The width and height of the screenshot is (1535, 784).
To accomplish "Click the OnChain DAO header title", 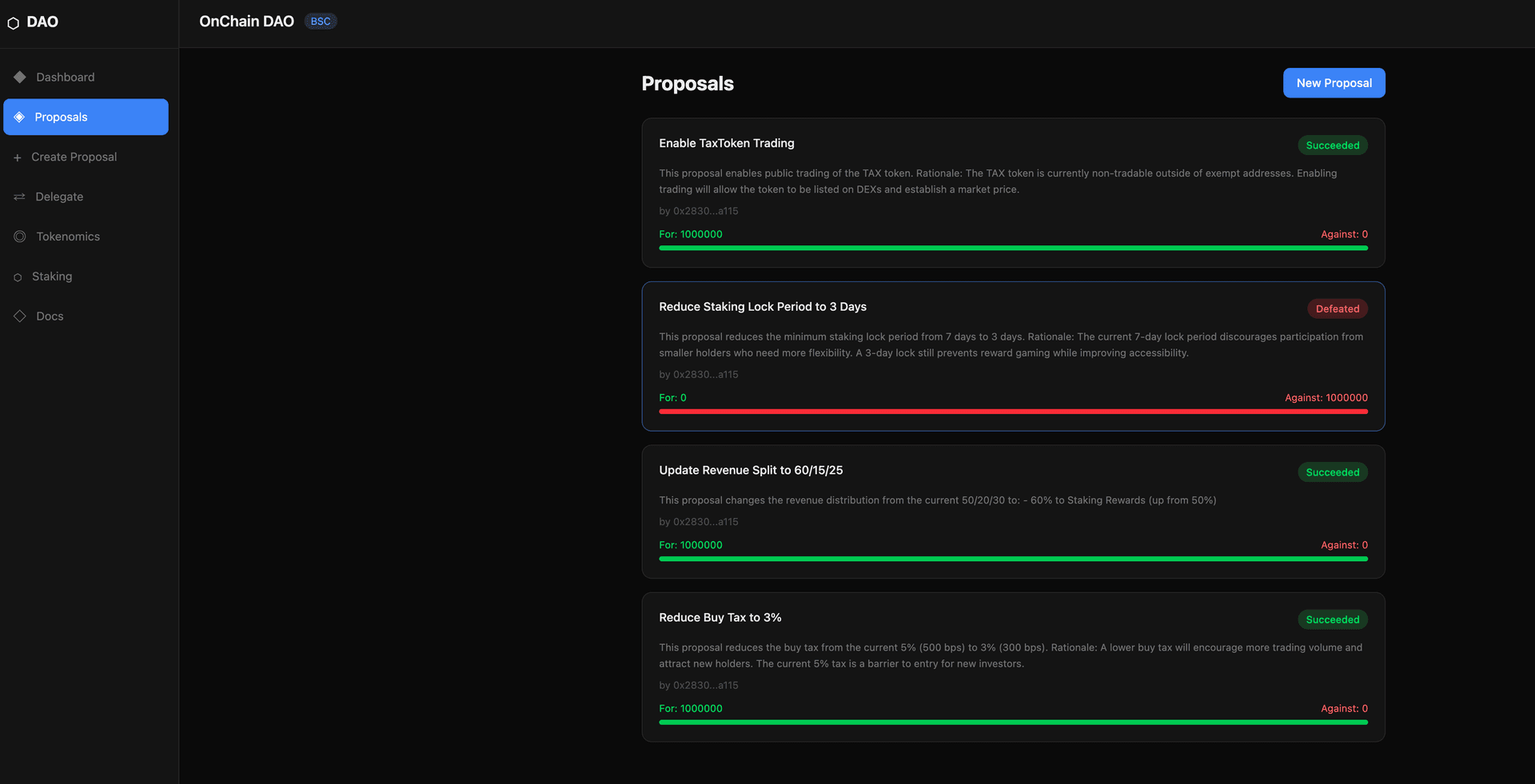I will (x=246, y=22).
